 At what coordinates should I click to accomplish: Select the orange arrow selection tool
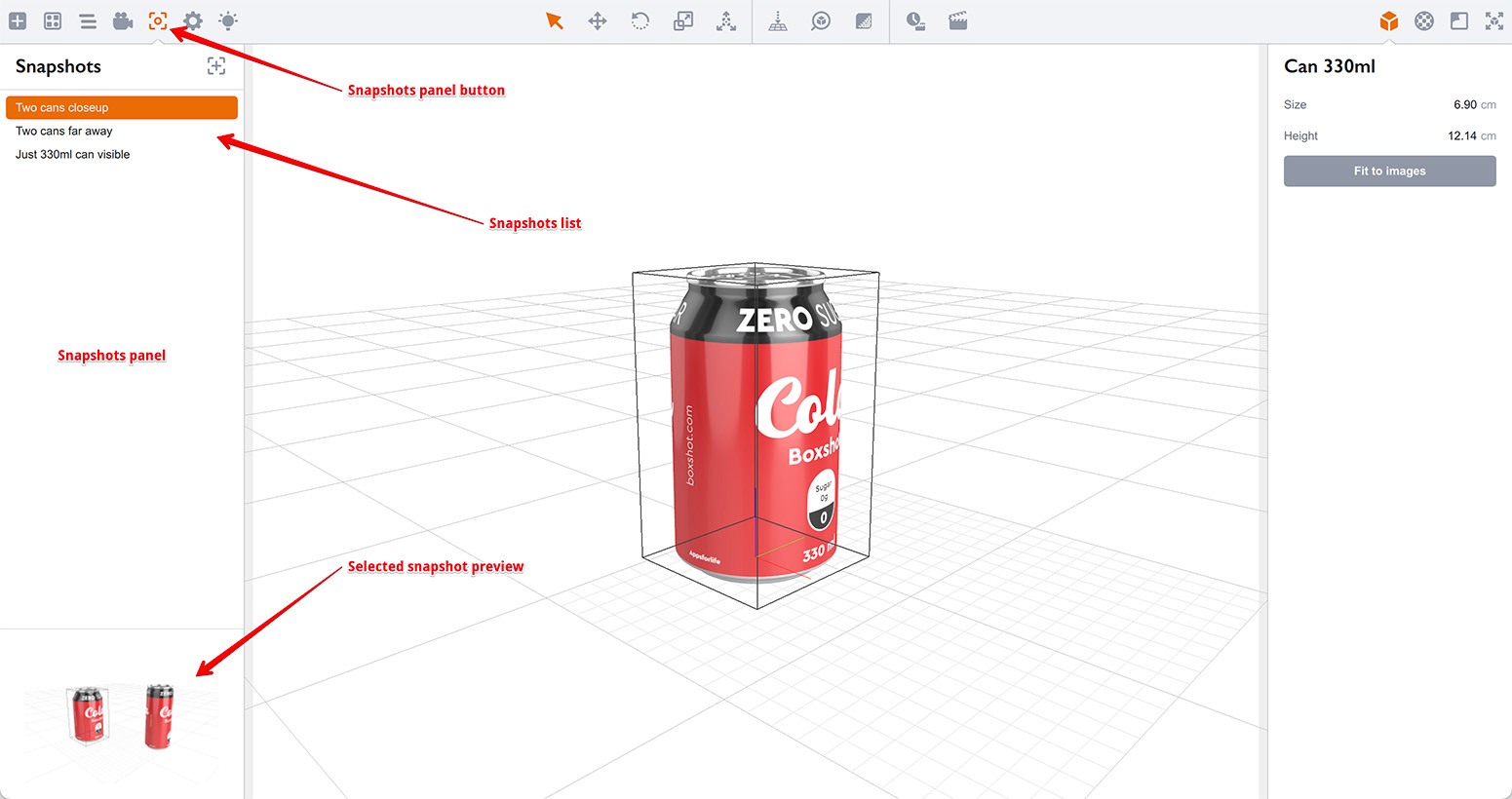point(555,20)
